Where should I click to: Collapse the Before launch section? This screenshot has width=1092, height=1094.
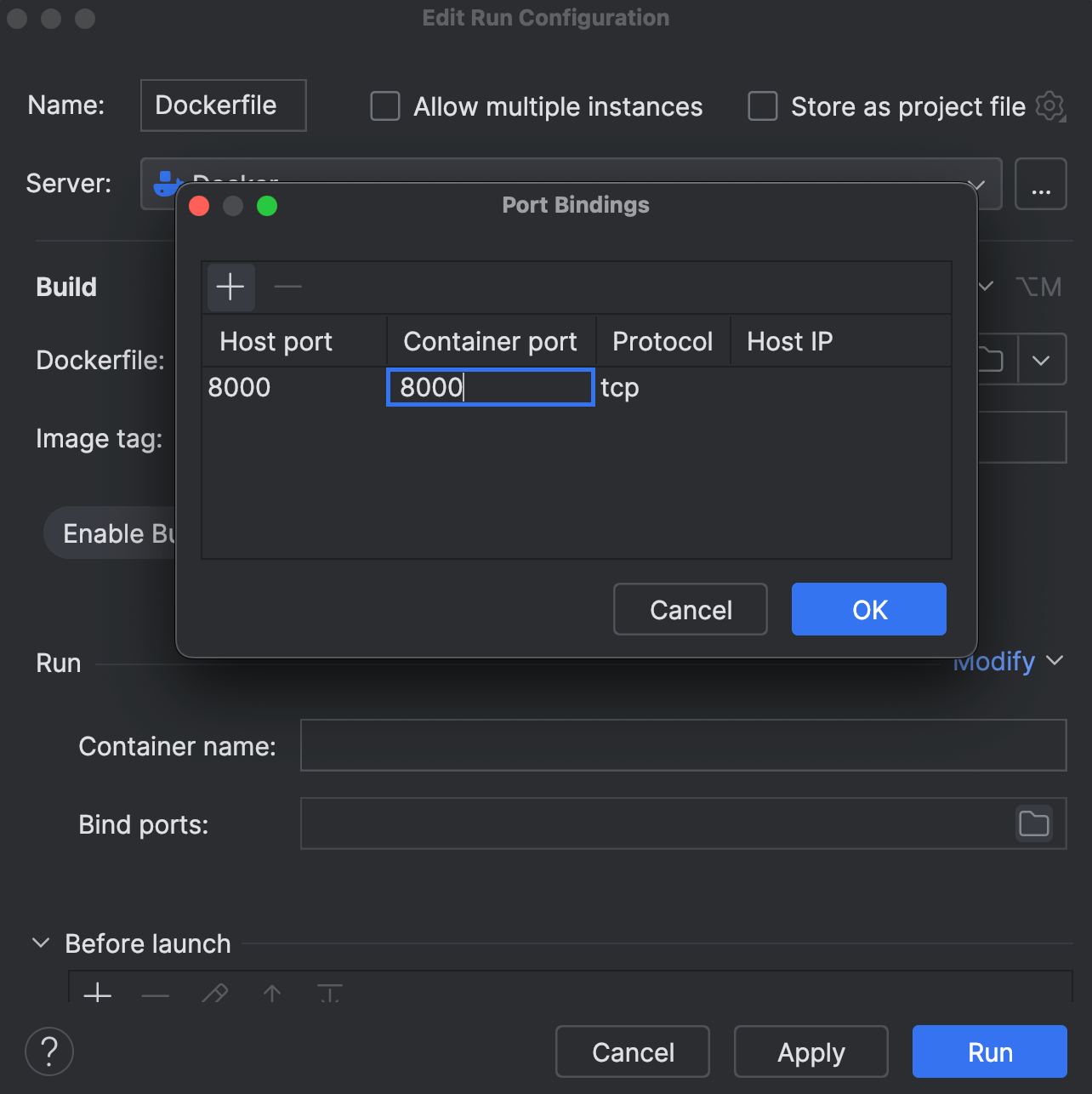[x=41, y=943]
